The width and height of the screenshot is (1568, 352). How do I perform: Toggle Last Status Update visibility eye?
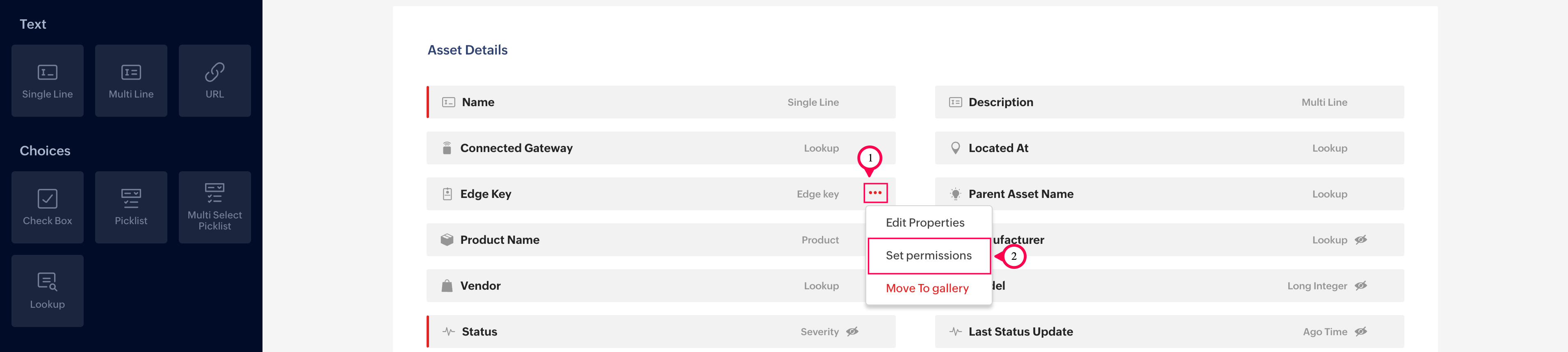(x=1361, y=332)
